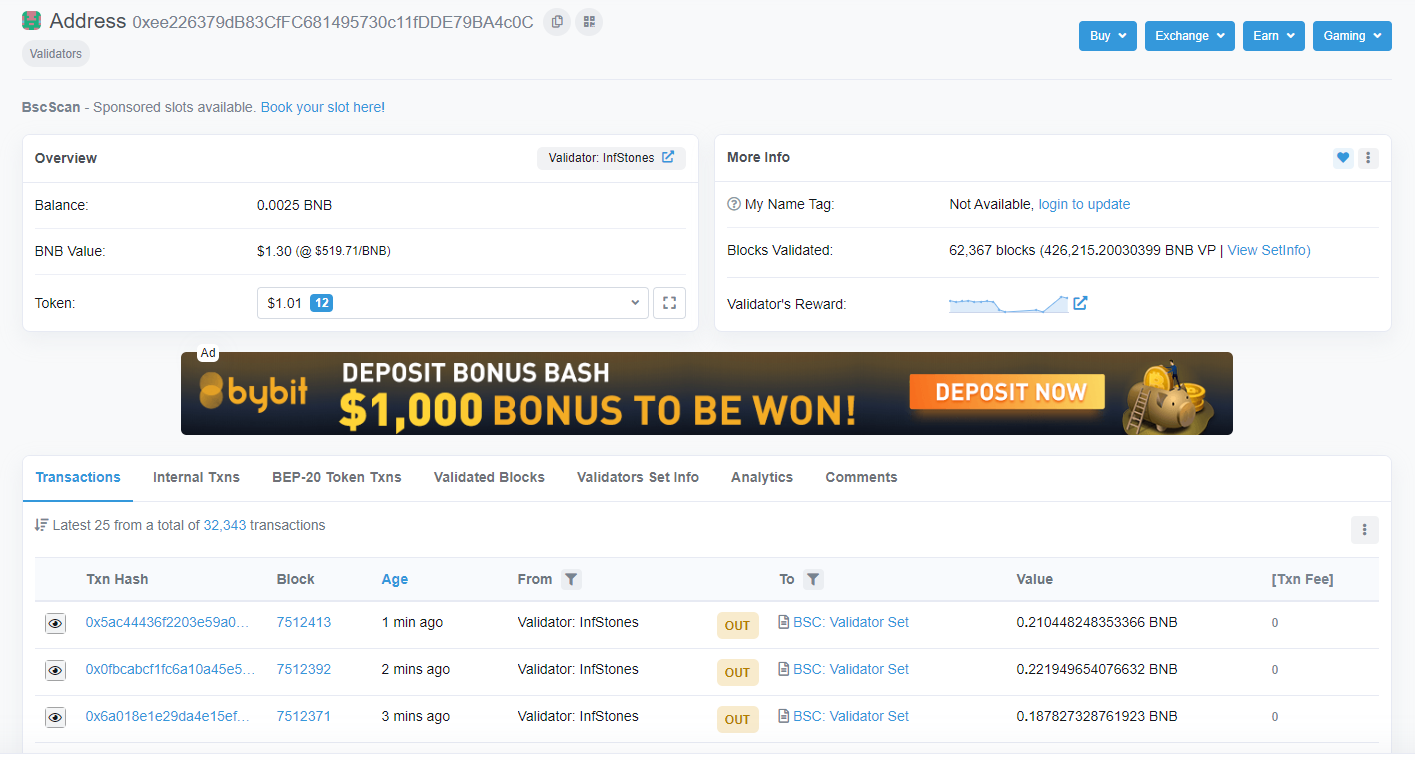1415x760 pixels.
Task: Open the Buy dropdown
Action: coord(1108,36)
